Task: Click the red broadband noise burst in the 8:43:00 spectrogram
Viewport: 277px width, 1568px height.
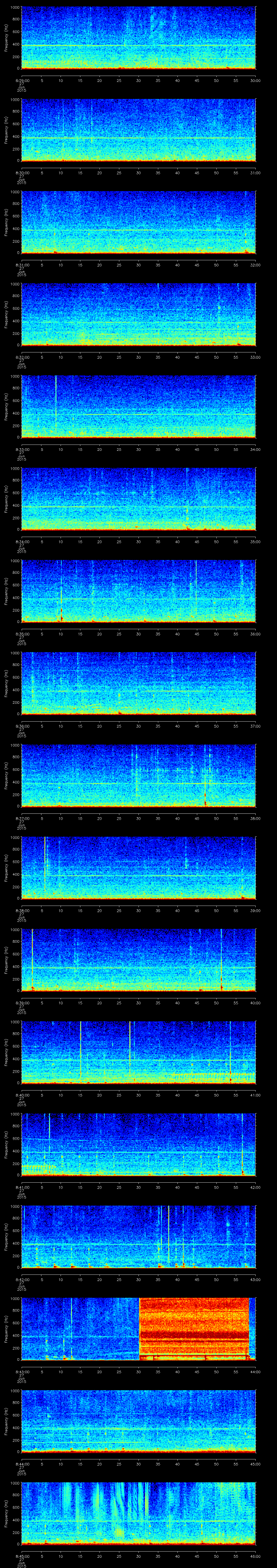Action: pyautogui.click(x=194, y=1329)
